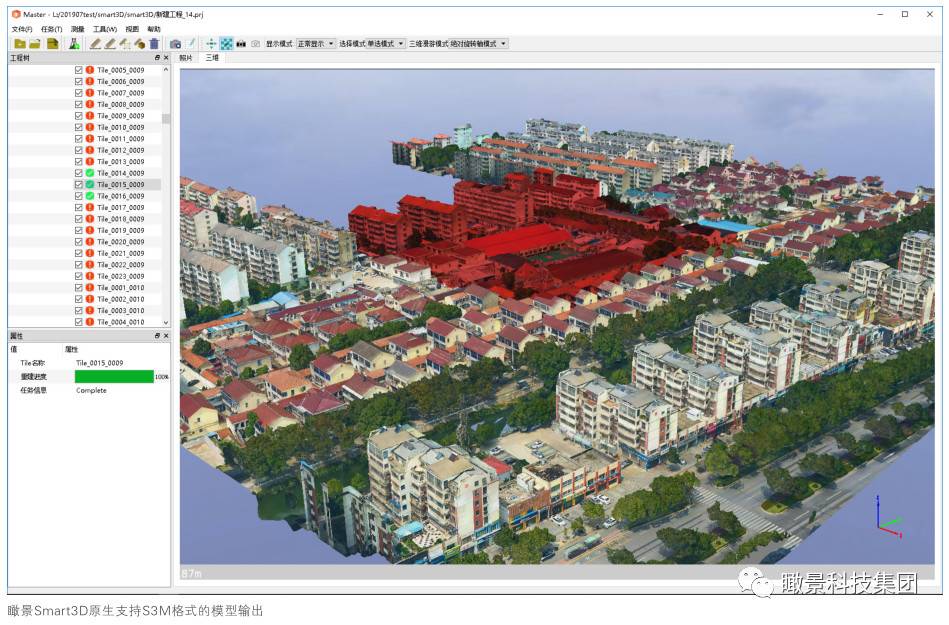Open the 选择模式 单选模式 dropdown
This screenshot has height=625, width=949.
click(386, 44)
